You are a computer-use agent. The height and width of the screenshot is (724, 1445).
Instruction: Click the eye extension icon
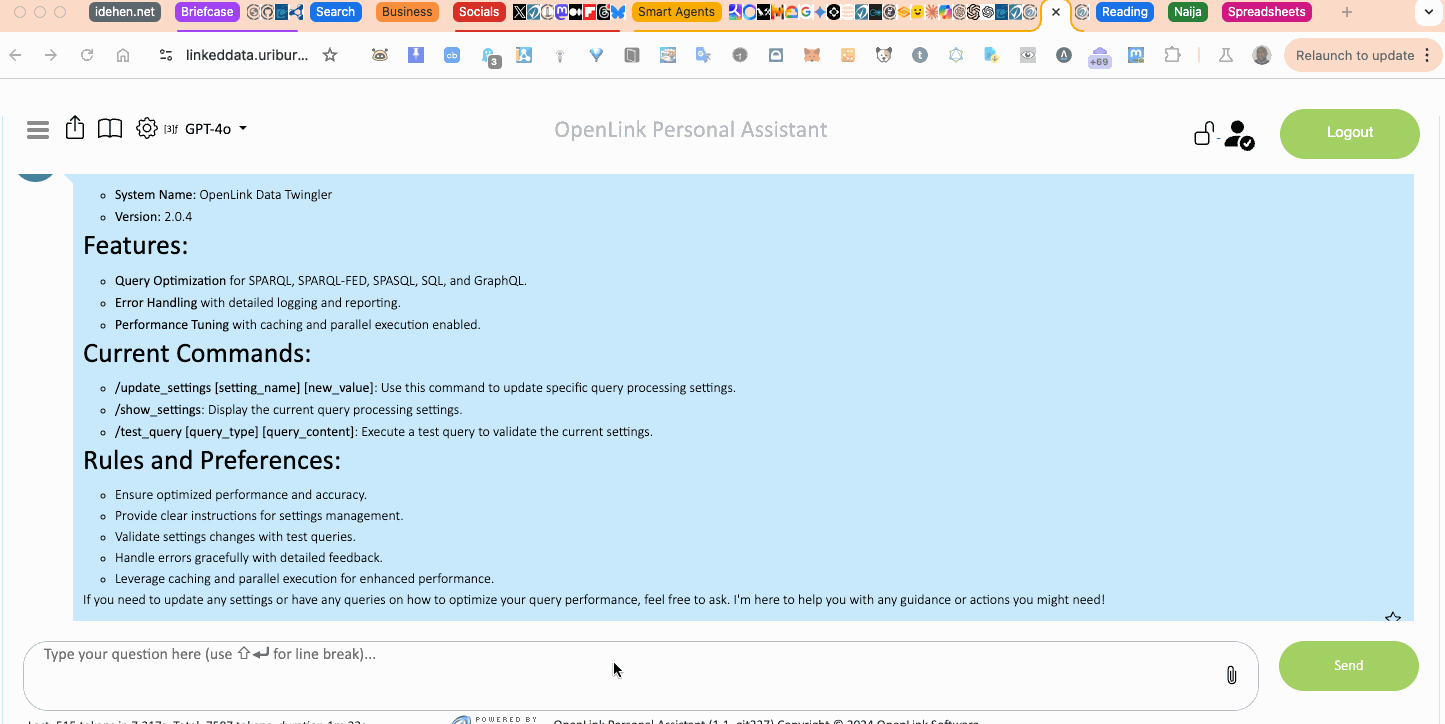(1028, 55)
